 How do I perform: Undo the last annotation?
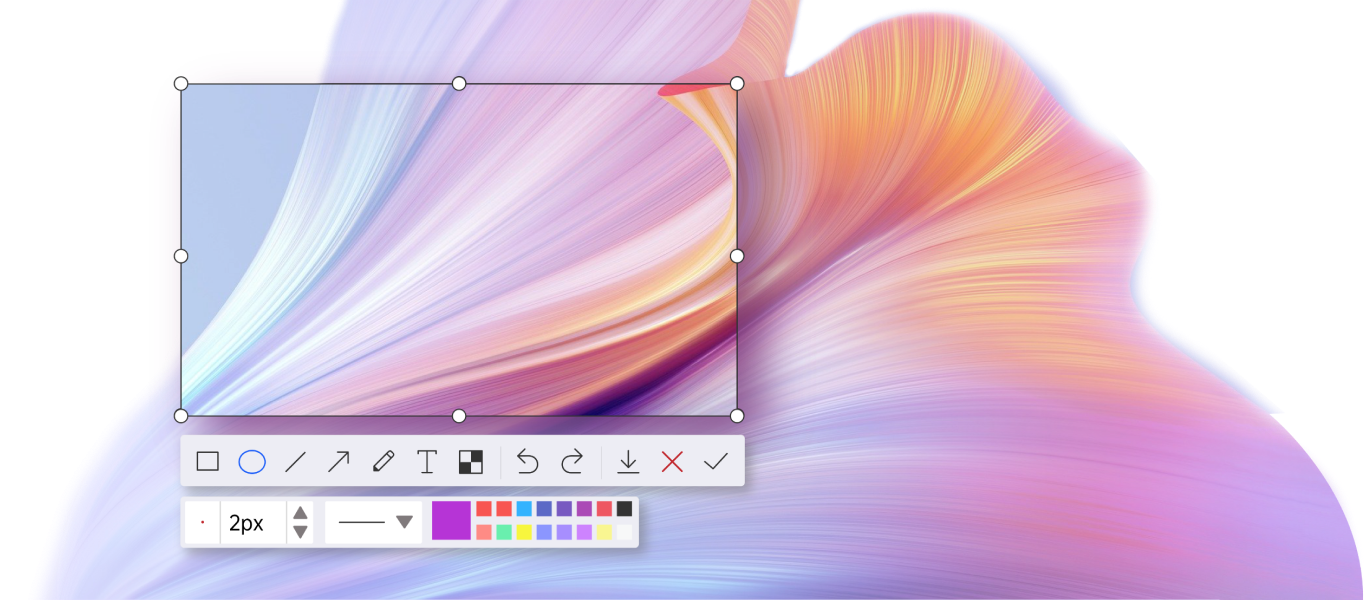pos(527,461)
